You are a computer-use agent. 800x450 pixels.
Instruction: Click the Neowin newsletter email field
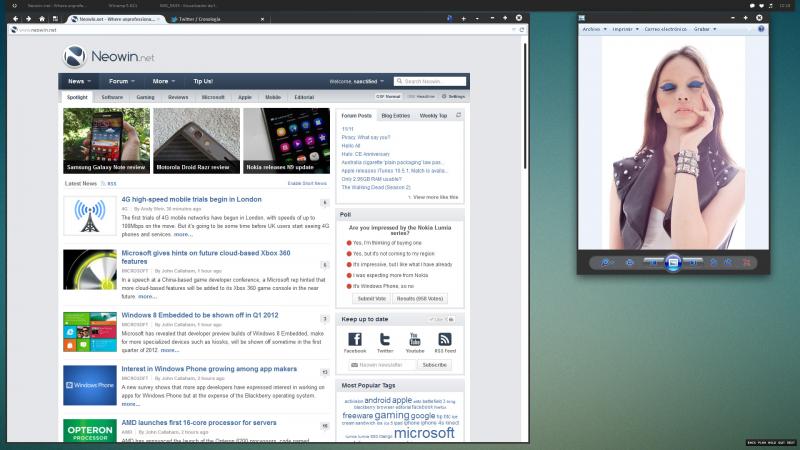(x=383, y=365)
